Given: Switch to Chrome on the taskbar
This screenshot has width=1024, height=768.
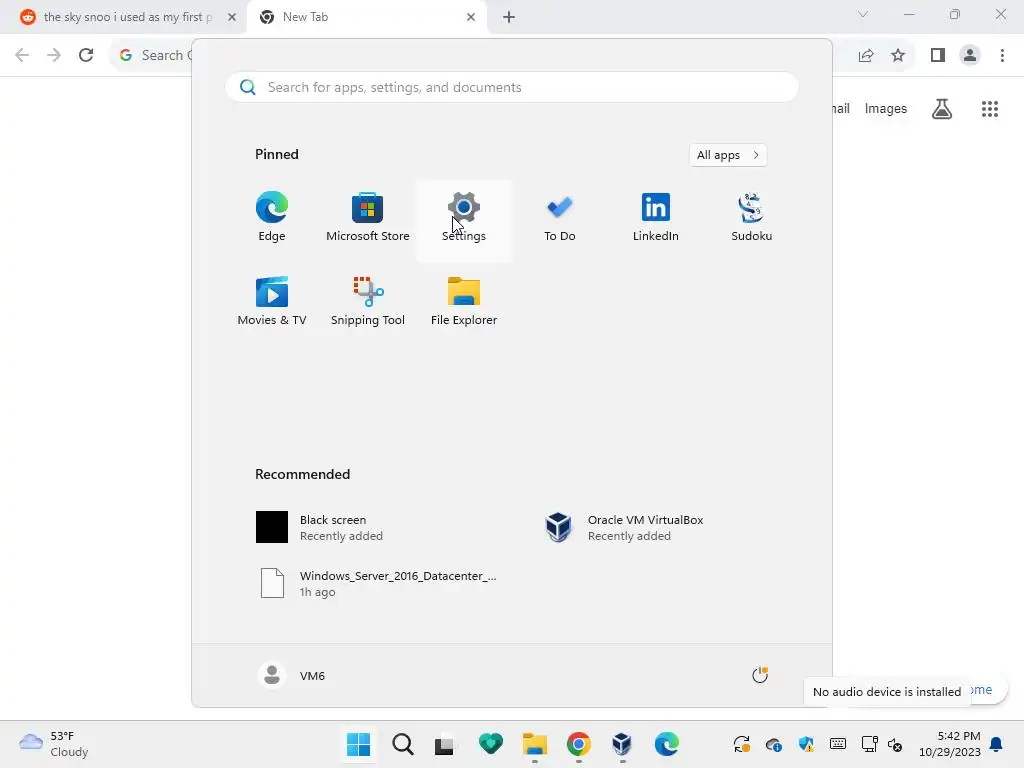Looking at the screenshot, I should (x=579, y=744).
